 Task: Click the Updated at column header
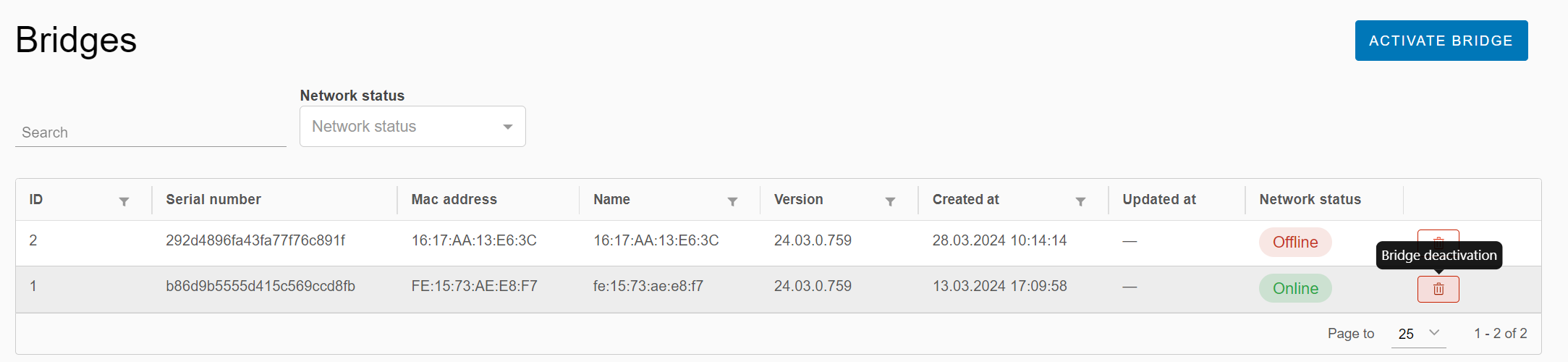click(1158, 199)
